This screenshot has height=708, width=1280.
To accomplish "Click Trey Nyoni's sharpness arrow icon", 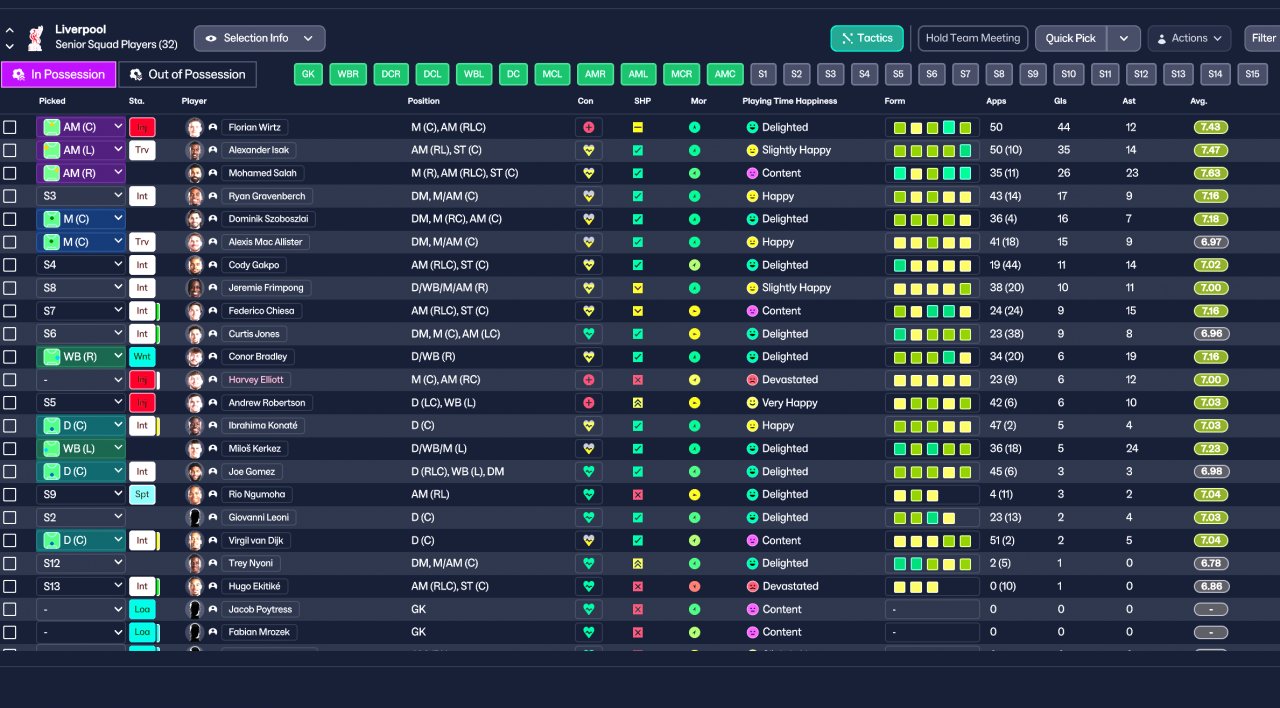I will 638,563.
